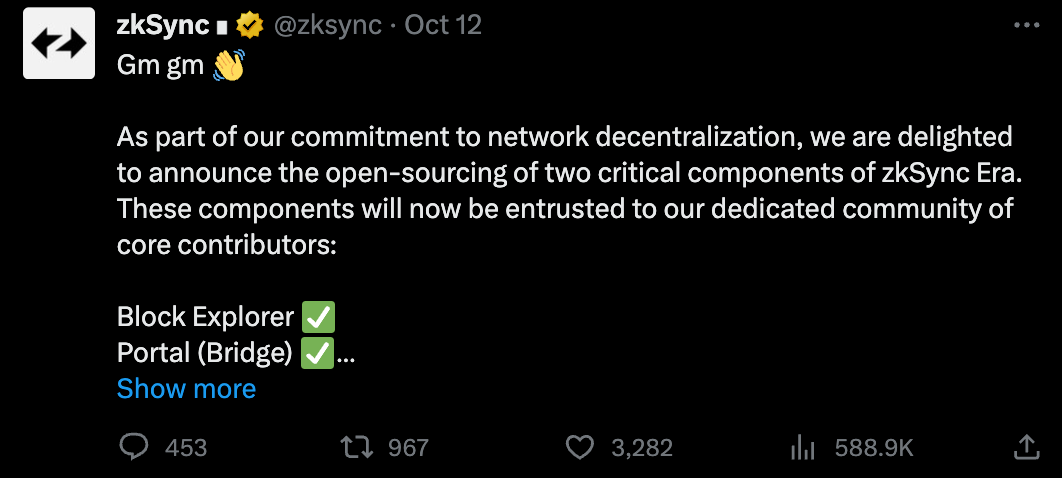Open the zkSync profile avatar

point(59,43)
